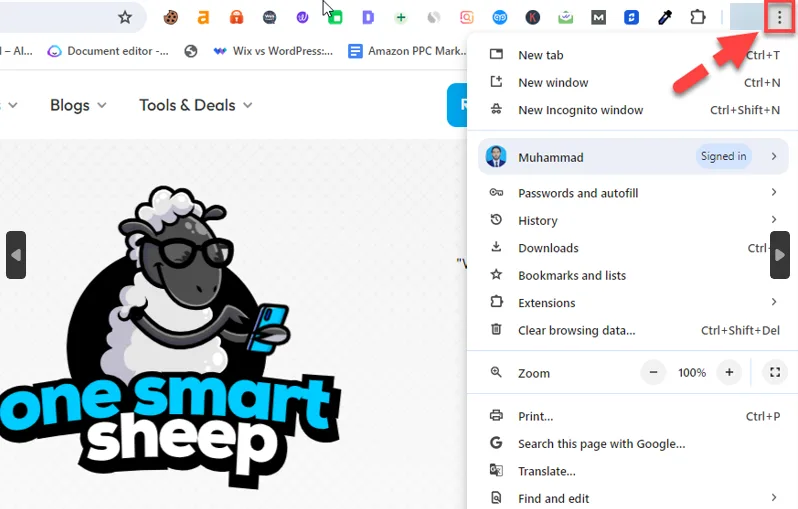Image resolution: width=798 pixels, height=509 pixels.
Task: Expand the Tools & Deals dropdown
Action: pos(196,105)
